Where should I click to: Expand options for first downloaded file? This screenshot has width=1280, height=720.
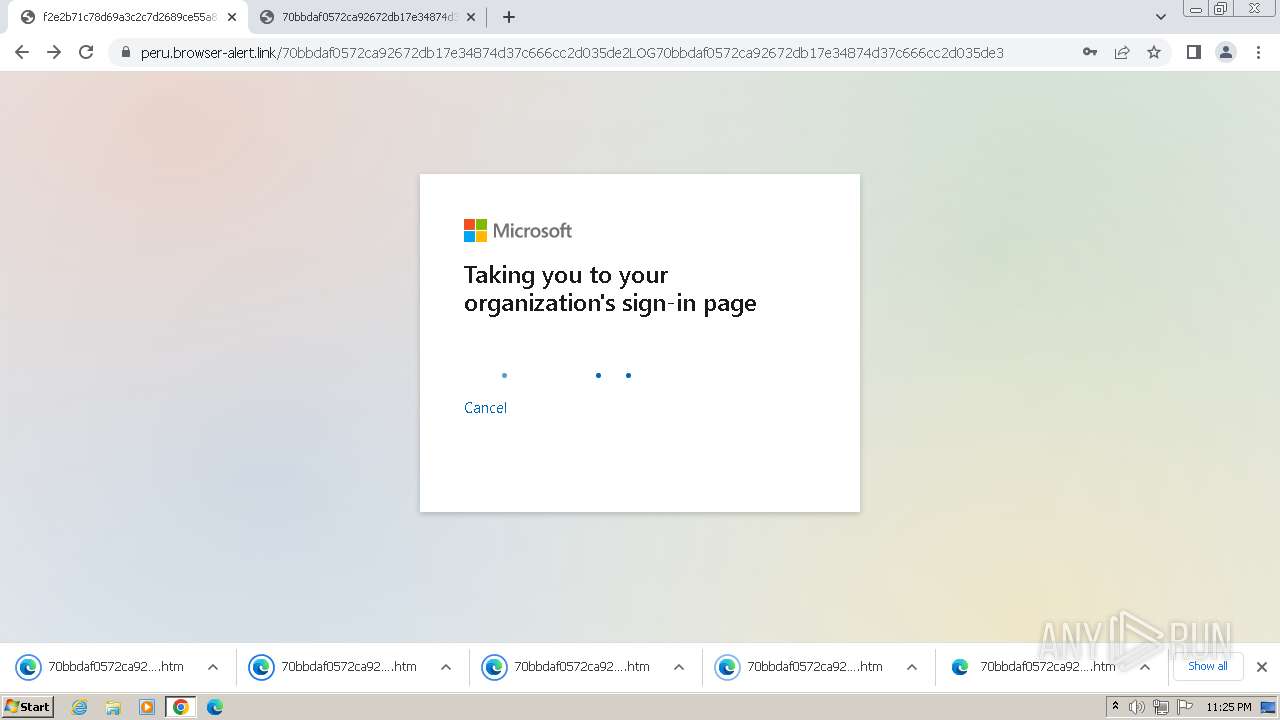(x=213, y=667)
